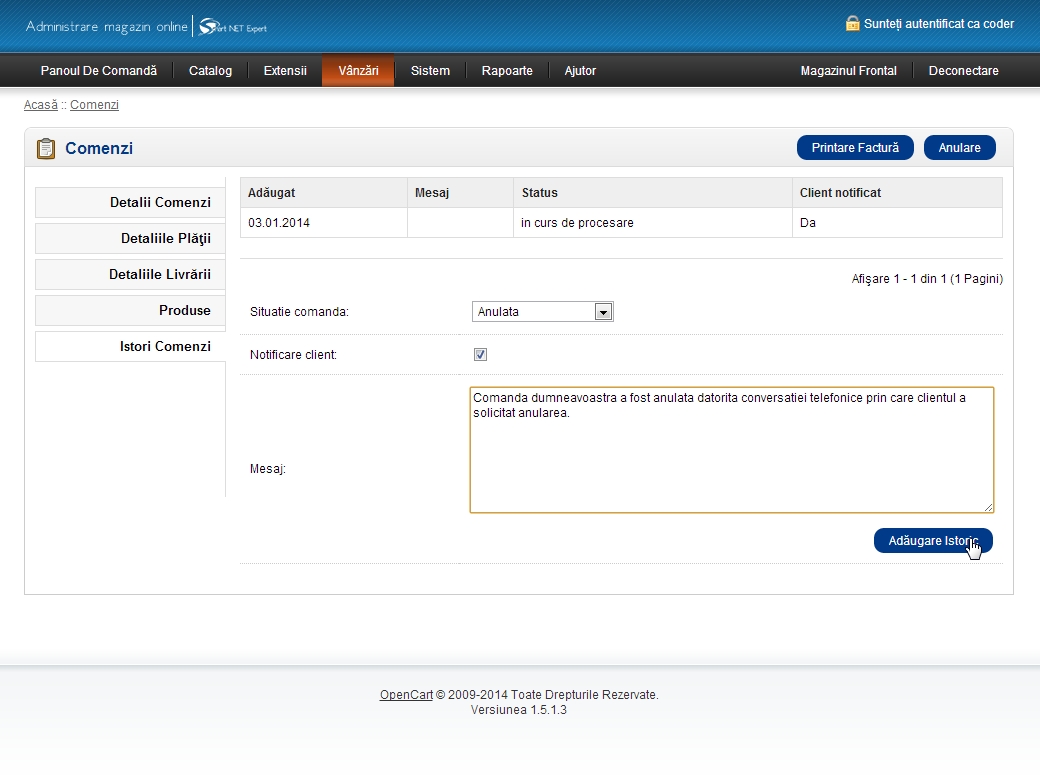The image size is (1040, 775).
Task: Click the Start NET Expert logo
Action: (x=233, y=27)
